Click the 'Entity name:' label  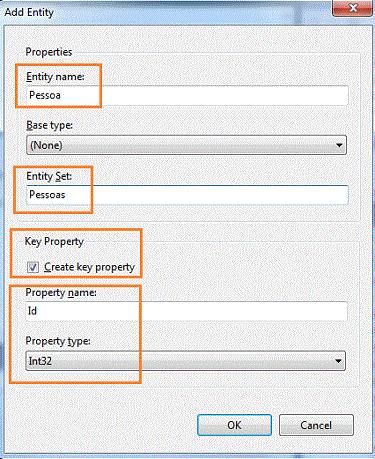[55, 77]
